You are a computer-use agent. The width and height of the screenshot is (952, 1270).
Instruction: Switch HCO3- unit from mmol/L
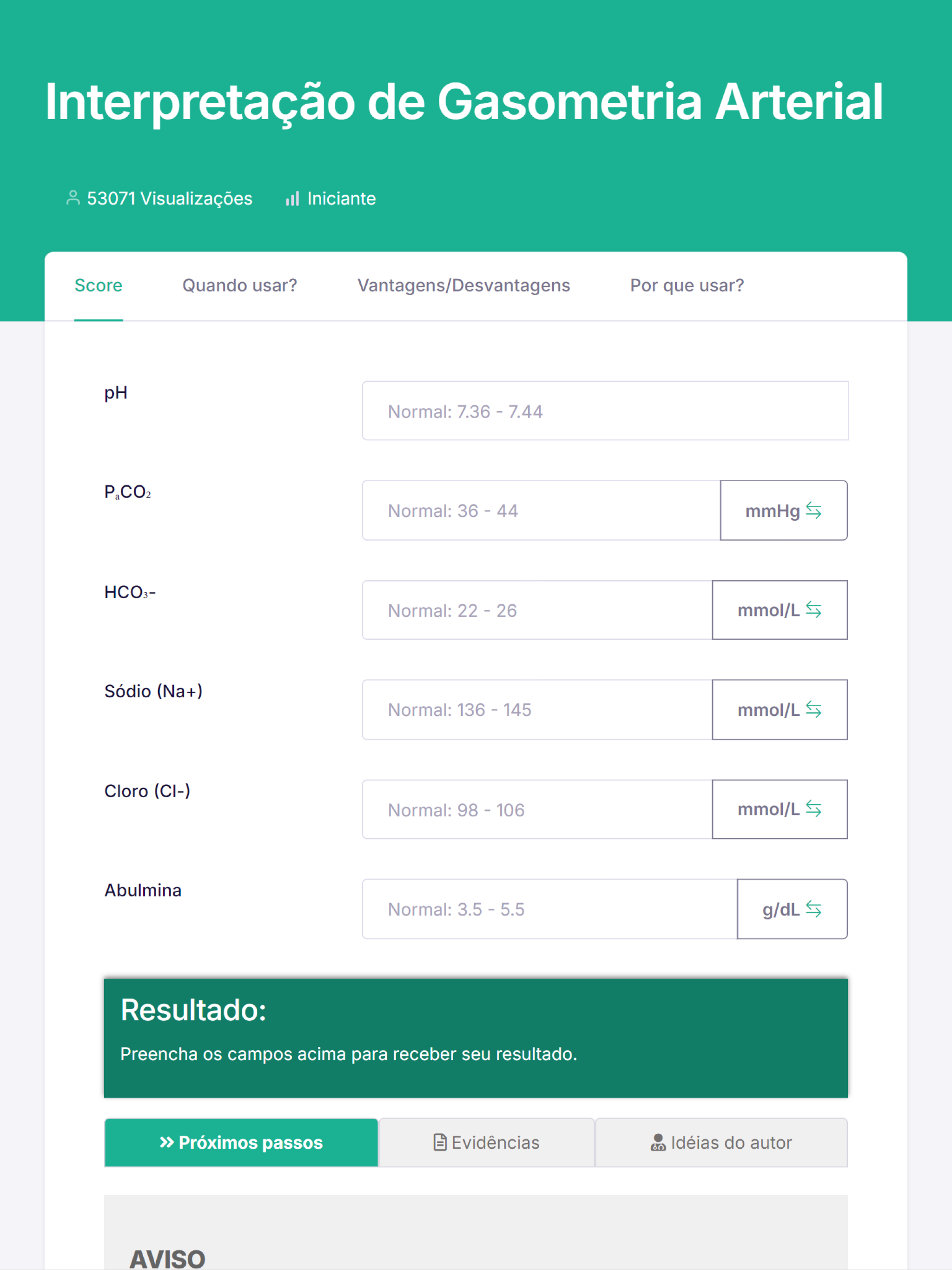pyautogui.click(x=780, y=610)
